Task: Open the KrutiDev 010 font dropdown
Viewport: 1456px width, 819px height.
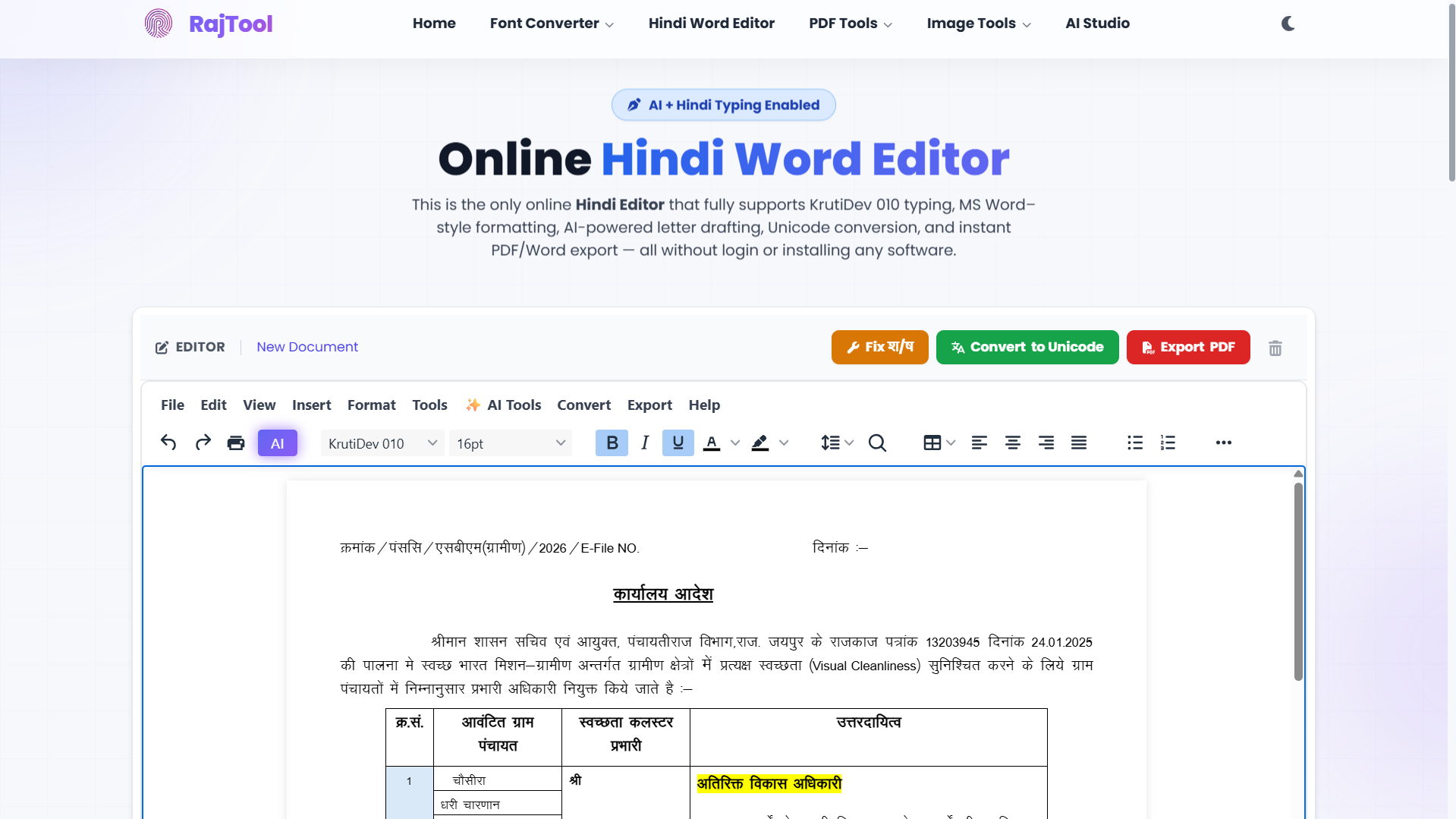Action: (x=382, y=443)
